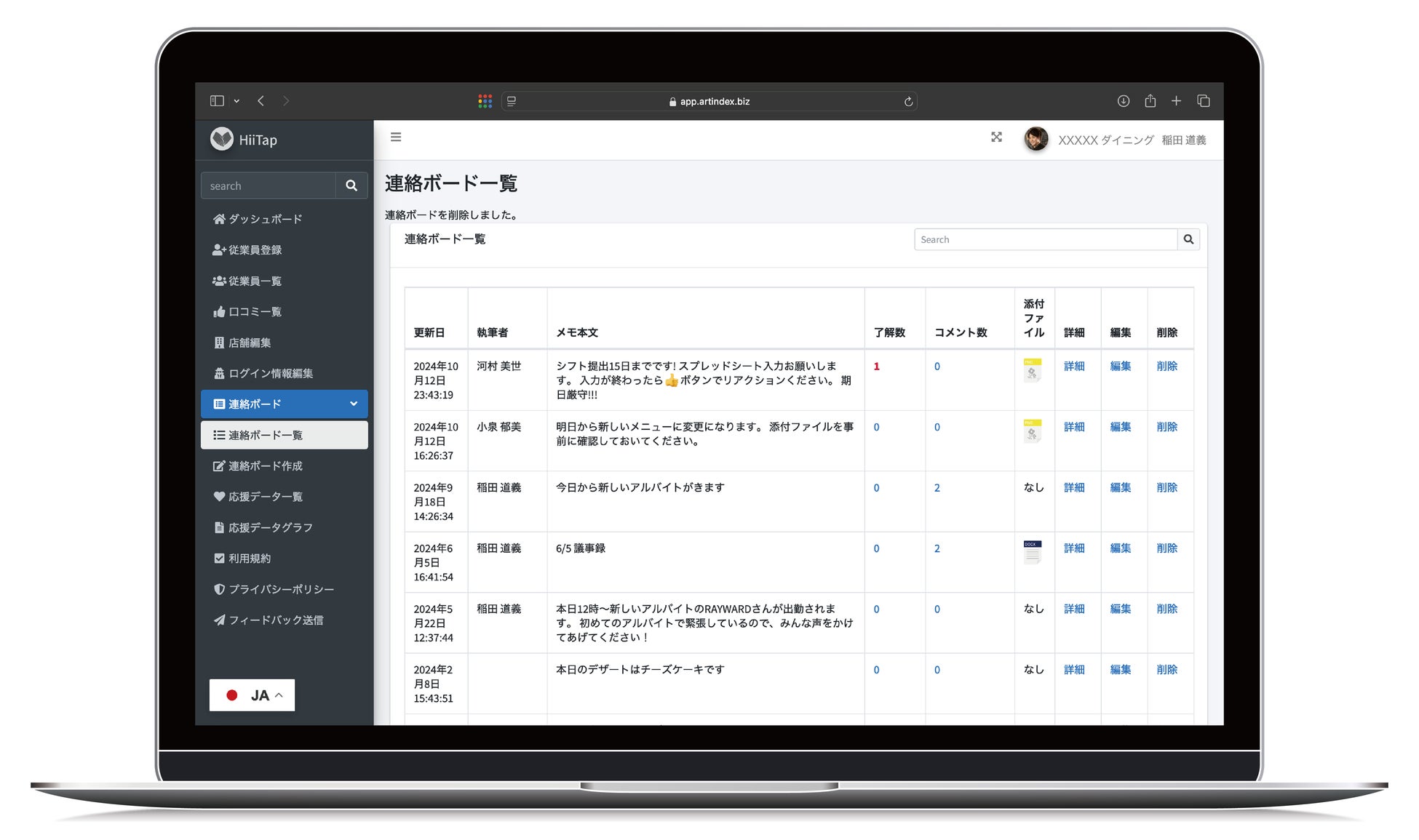Viewport: 1419px width, 840px height.
Task: Click the fullscreen expand arrows icon
Action: (x=996, y=137)
